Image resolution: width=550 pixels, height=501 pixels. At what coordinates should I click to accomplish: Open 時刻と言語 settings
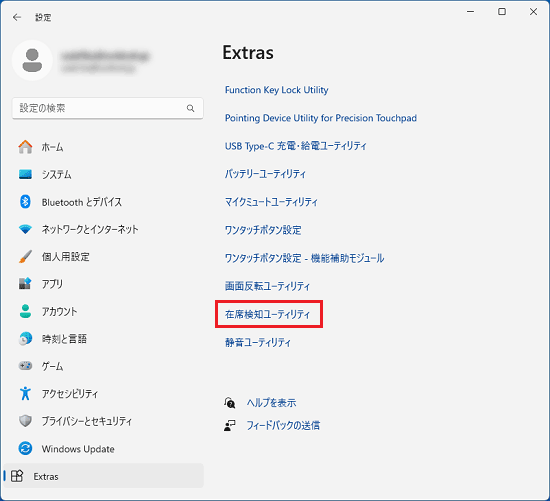pyautogui.click(x=104, y=339)
